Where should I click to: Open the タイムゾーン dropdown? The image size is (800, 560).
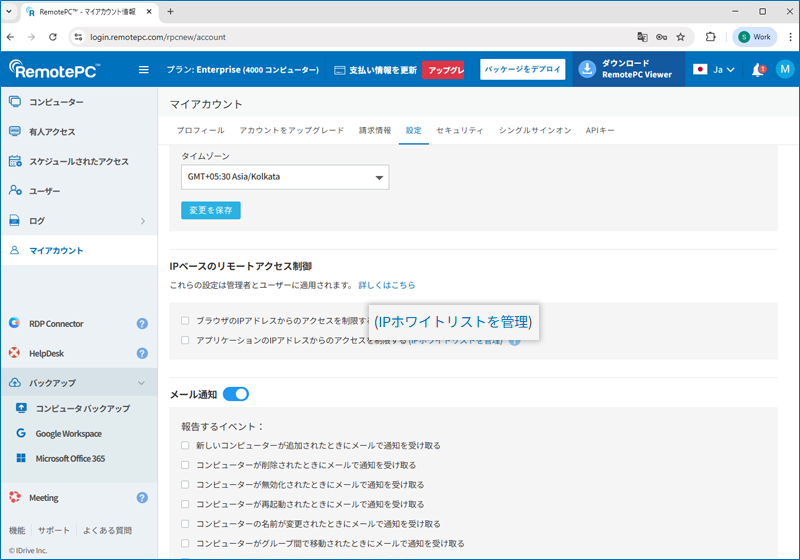point(285,177)
